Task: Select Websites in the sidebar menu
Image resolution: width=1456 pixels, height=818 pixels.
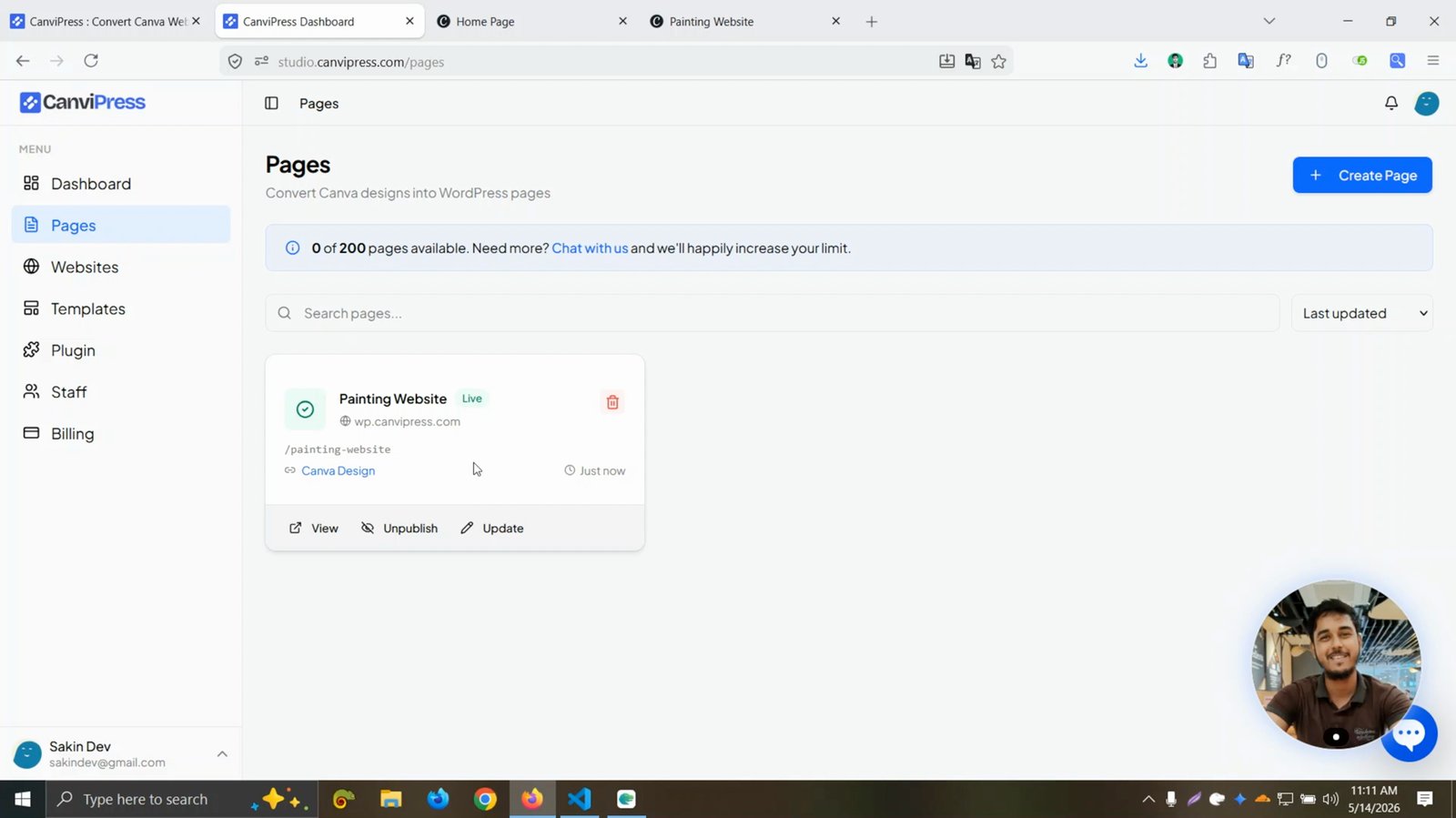Action: 121,267
